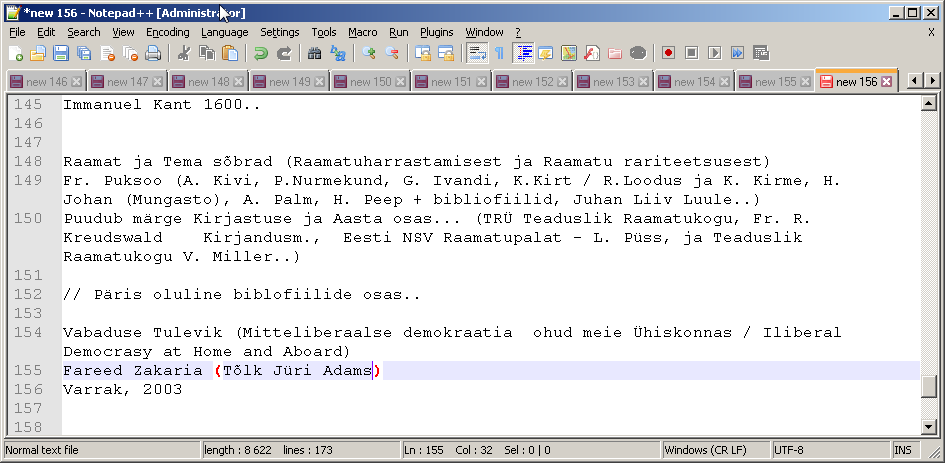
Task: Switch to the new 155 tab
Action: [x=776, y=81]
